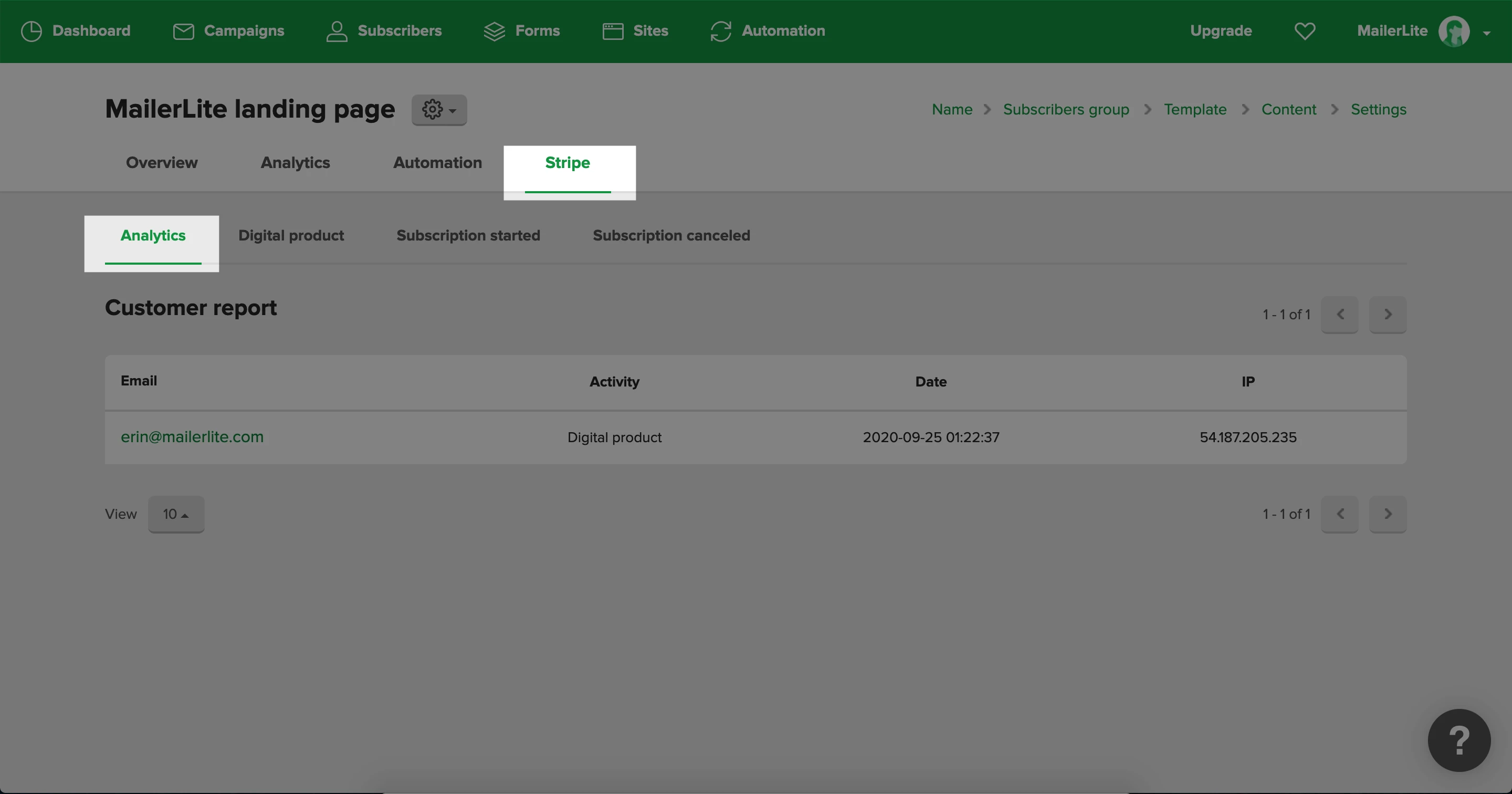
Task: Click the Automation refresh arrows icon
Action: coord(721,31)
